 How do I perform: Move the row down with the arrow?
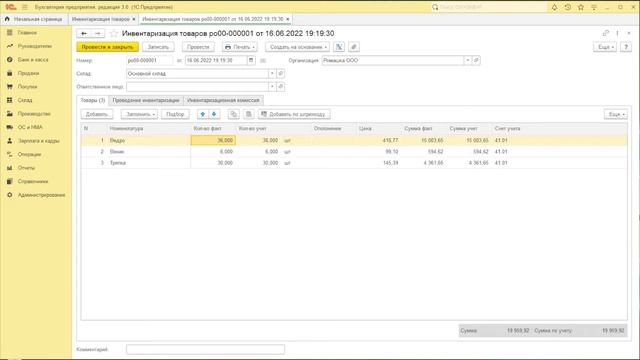pos(214,114)
